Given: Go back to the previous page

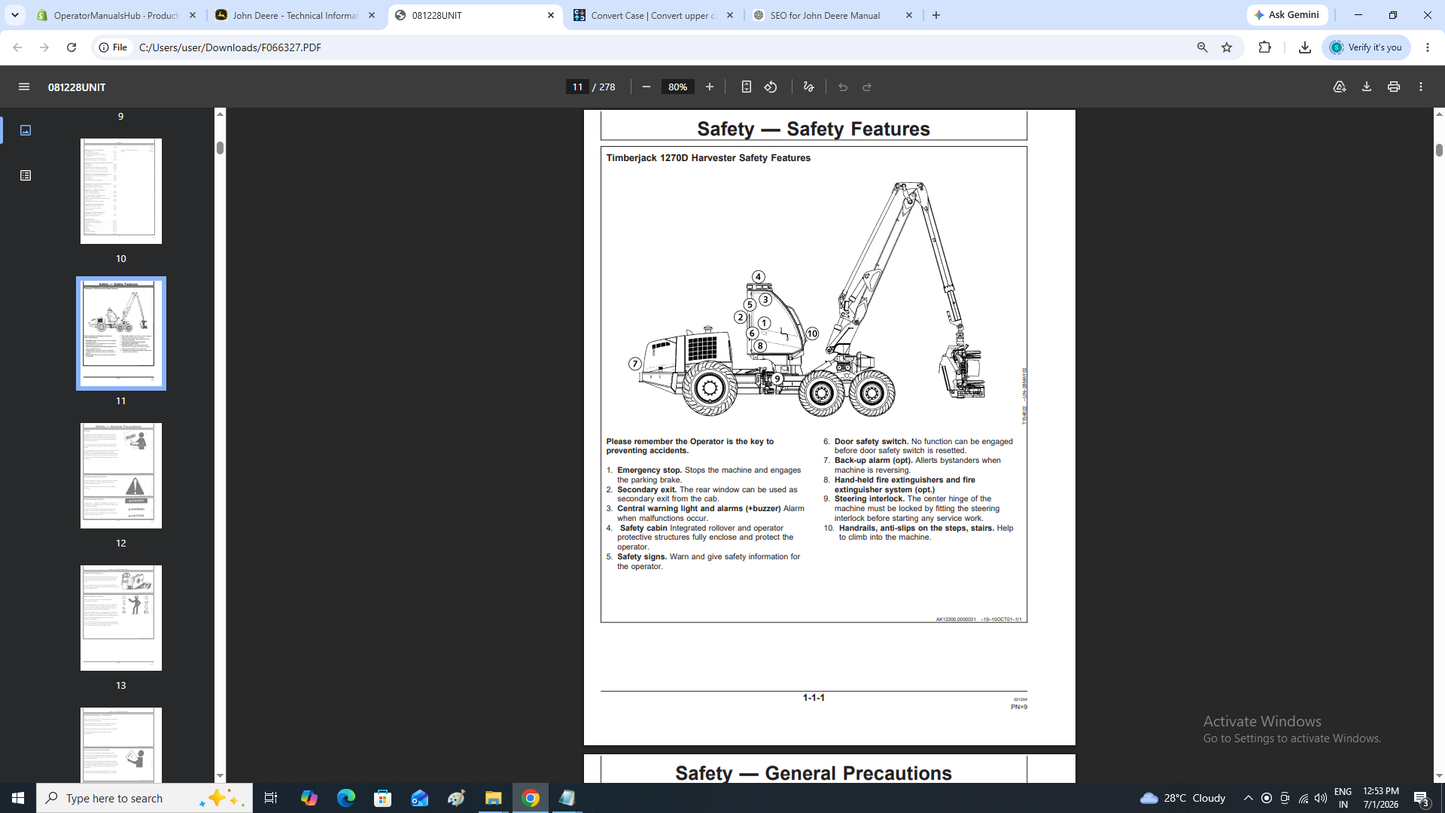Looking at the screenshot, I should point(17,47).
